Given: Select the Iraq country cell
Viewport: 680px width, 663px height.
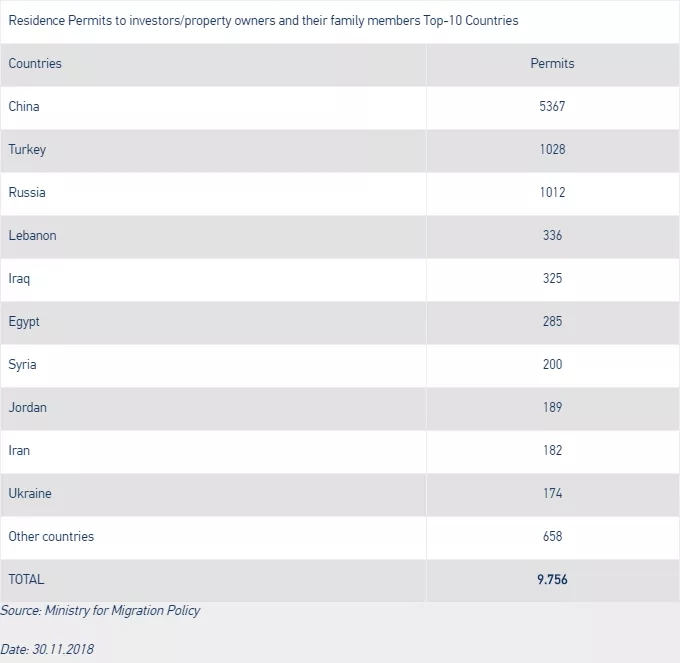Looking at the screenshot, I should [19, 278].
